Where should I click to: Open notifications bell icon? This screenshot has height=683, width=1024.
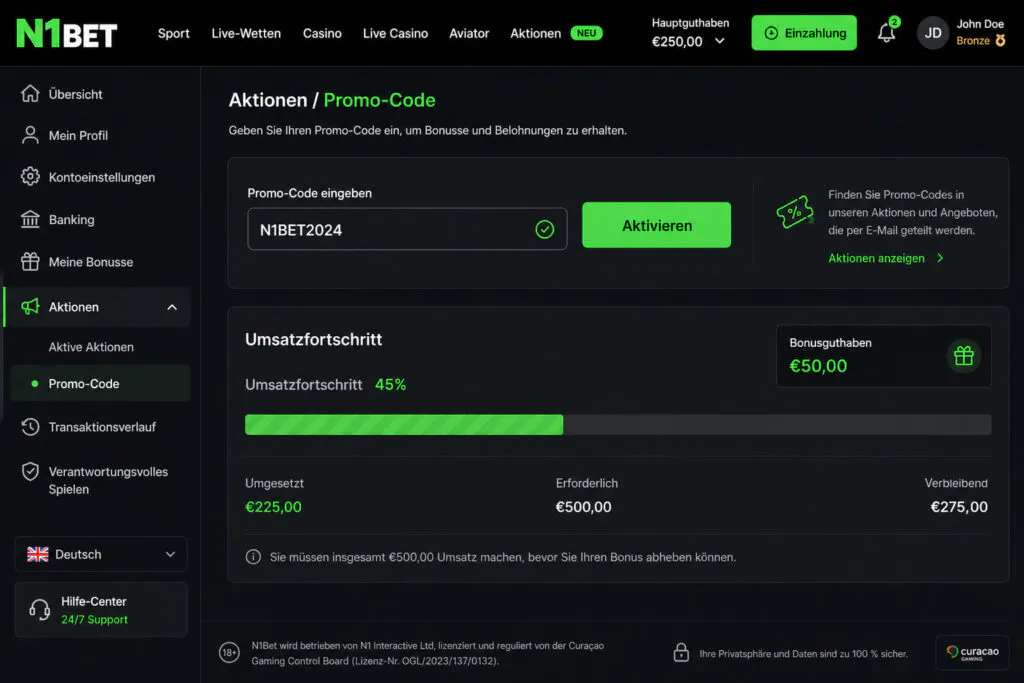(x=886, y=33)
